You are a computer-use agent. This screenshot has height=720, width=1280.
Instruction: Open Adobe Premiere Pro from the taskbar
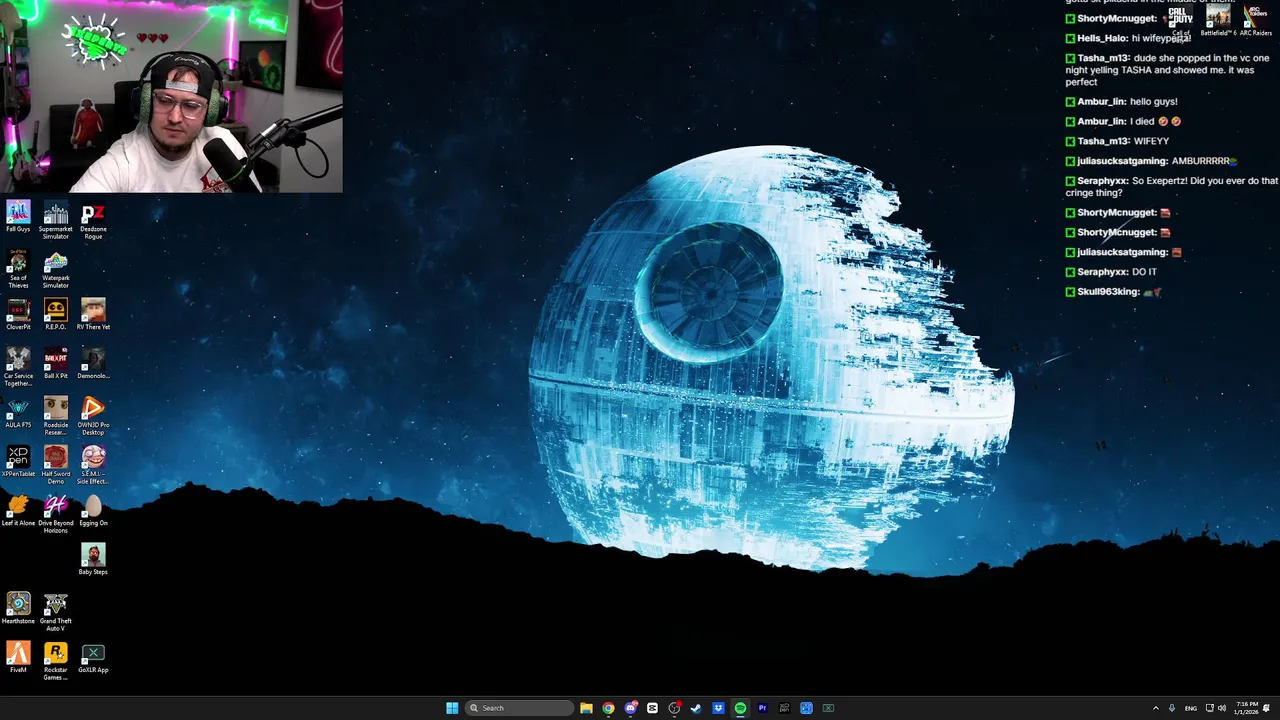[x=762, y=708]
